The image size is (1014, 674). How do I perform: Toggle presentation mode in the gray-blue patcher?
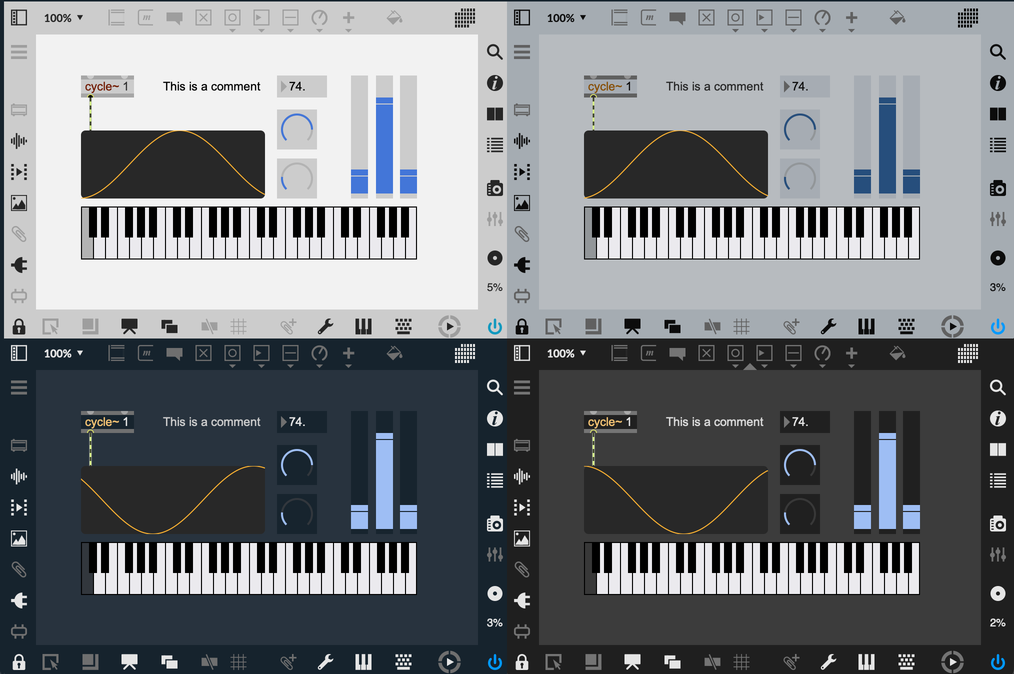point(632,326)
